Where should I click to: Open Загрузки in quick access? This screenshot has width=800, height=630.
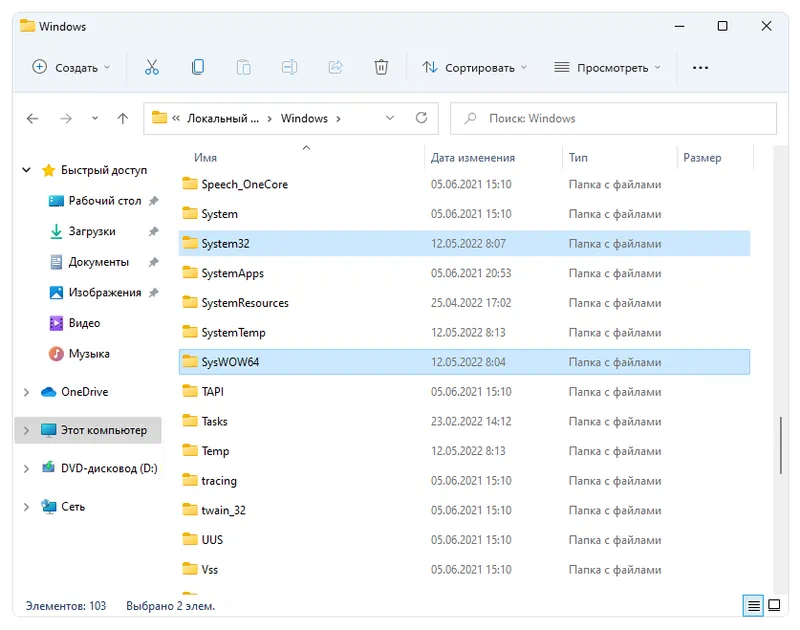pos(91,231)
